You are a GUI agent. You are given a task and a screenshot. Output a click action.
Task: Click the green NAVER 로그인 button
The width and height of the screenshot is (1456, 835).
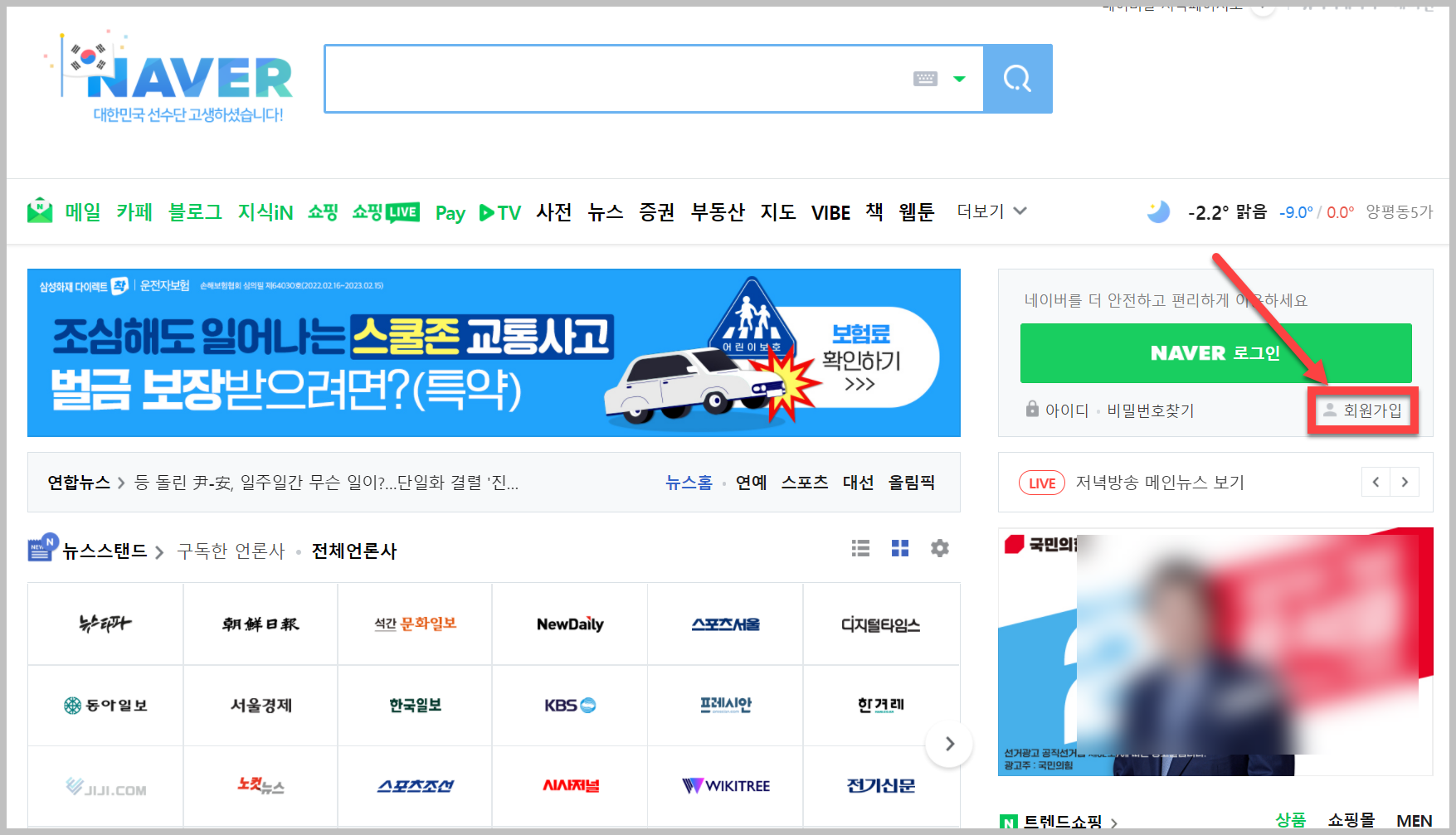(1215, 353)
